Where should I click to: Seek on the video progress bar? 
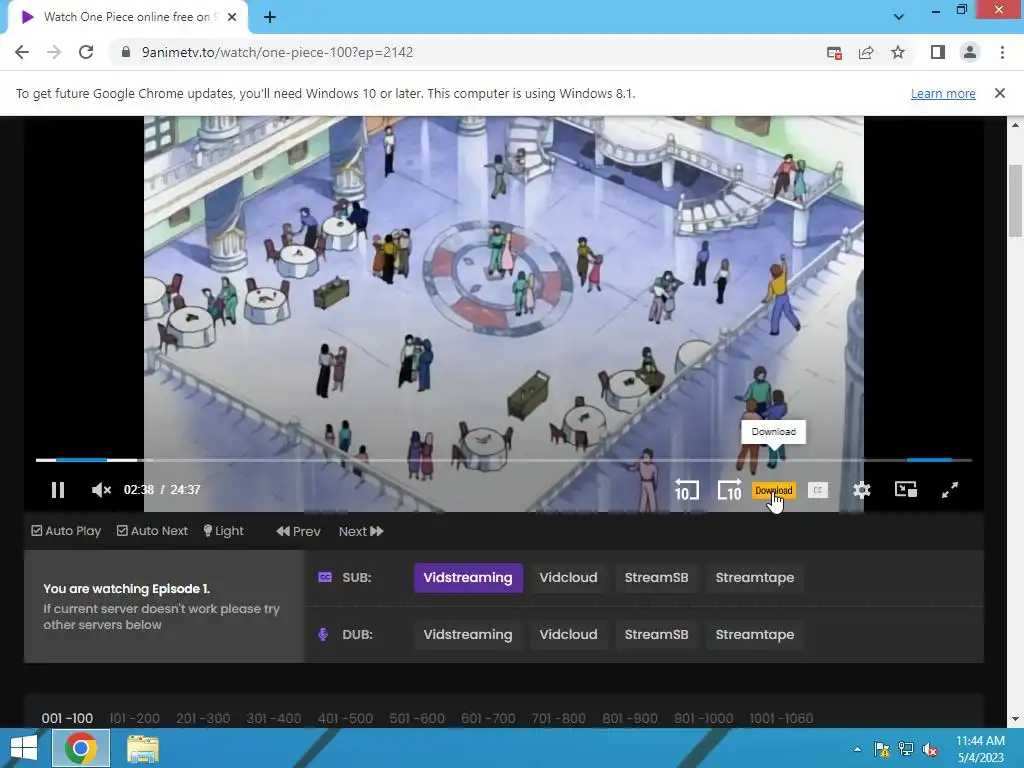coord(504,460)
